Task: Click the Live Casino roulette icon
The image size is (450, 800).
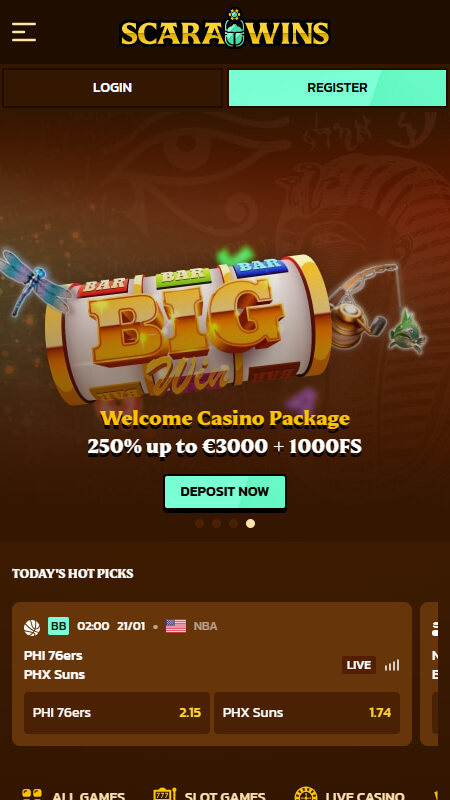Action: 306,795
